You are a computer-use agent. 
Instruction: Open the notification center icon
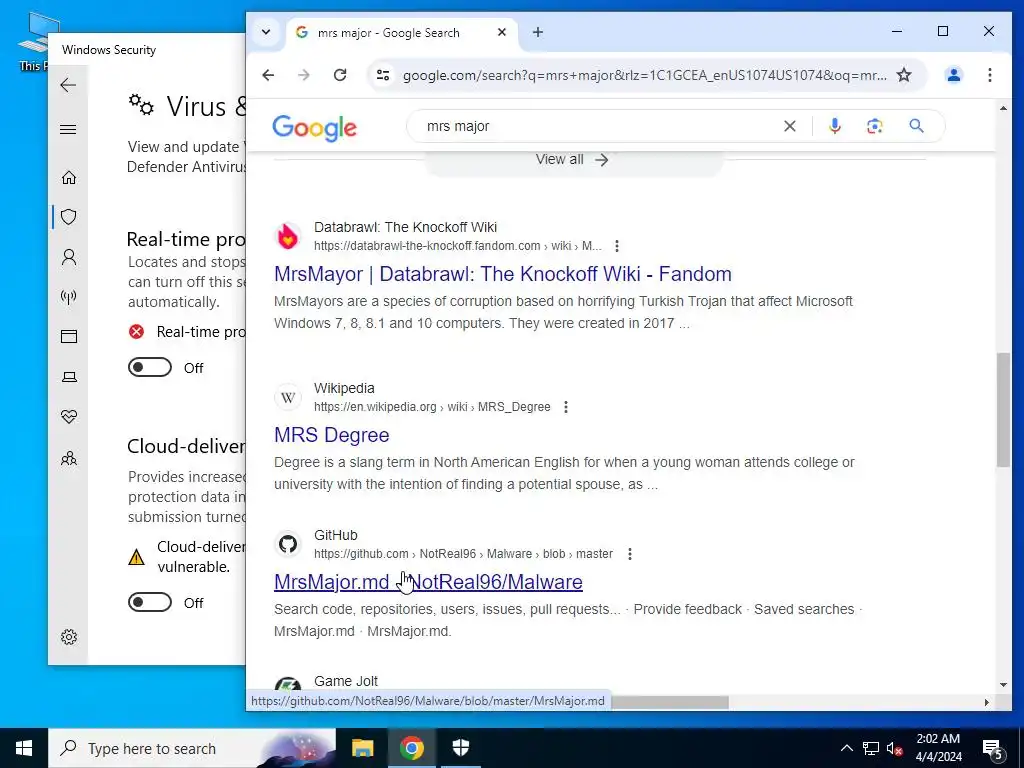click(x=993, y=748)
